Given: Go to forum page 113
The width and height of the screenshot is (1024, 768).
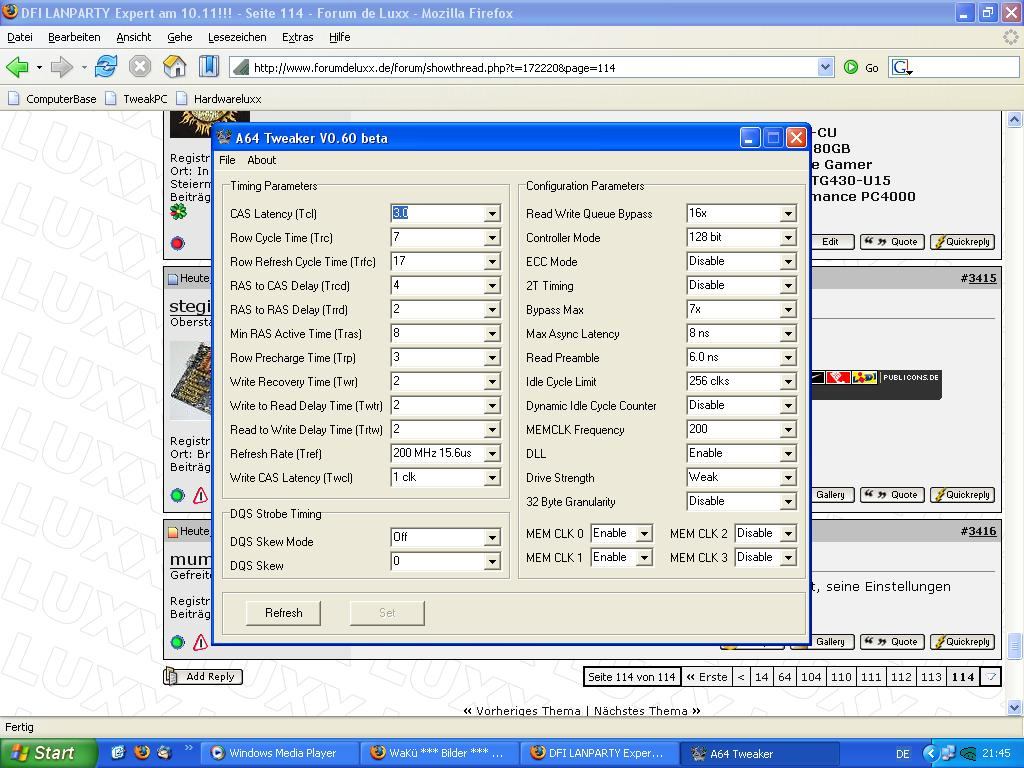Looking at the screenshot, I should point(931,677).
